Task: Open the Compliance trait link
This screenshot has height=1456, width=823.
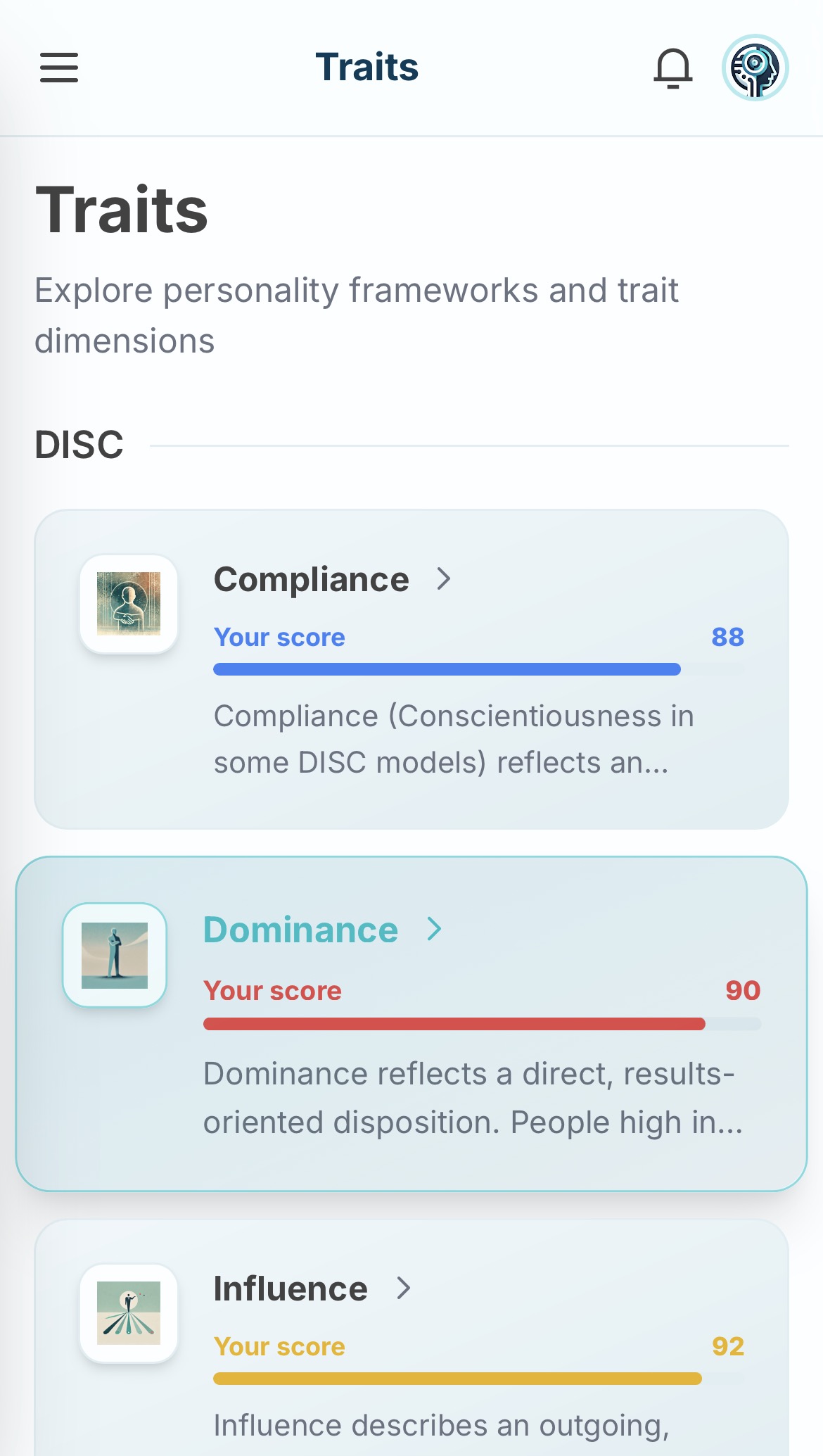Action: point(312,580)
